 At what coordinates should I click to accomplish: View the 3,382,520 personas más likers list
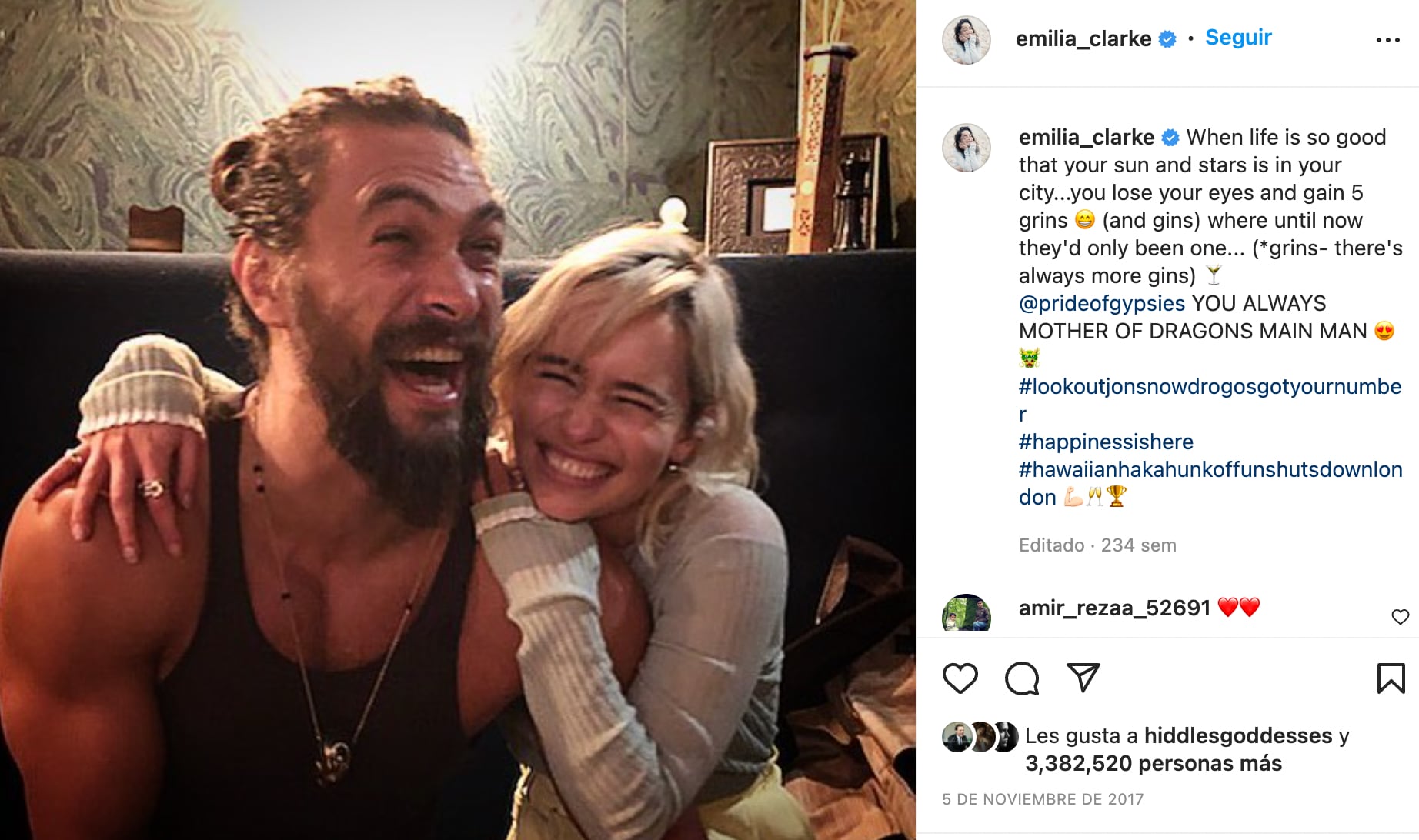click(x=1153, y=763)
